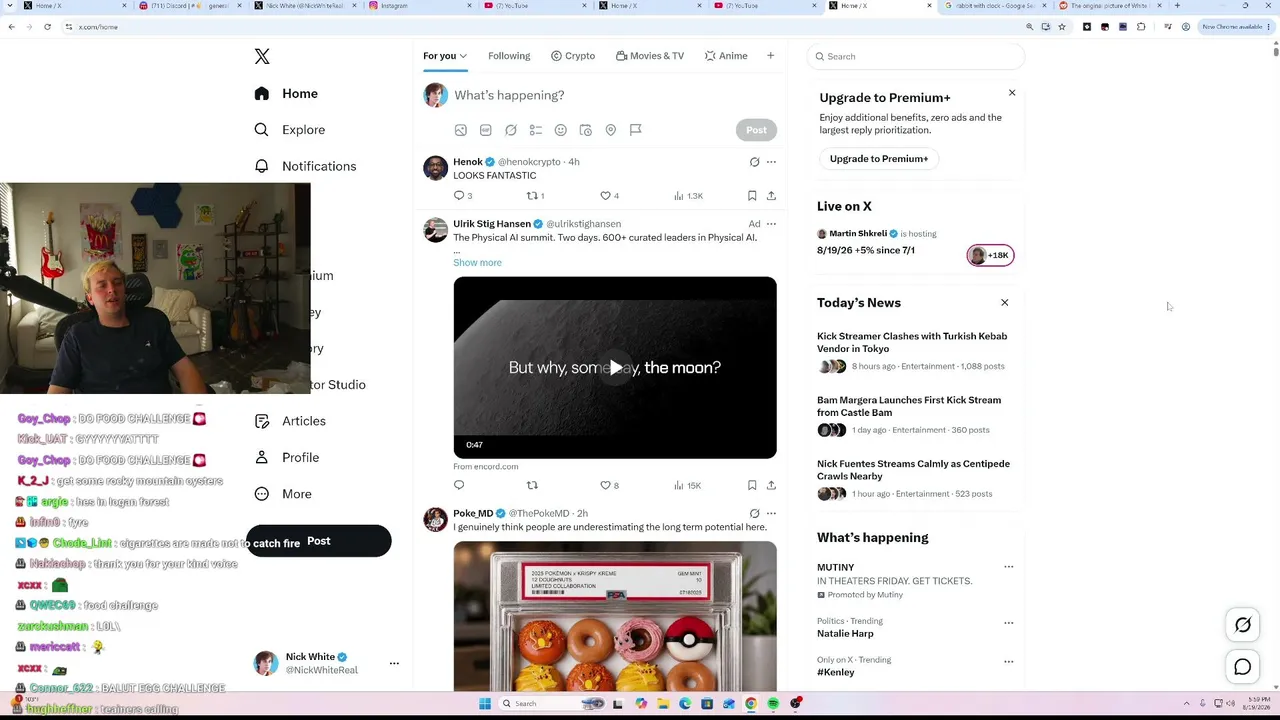Schedule the post with calendar icon

pos(585,130)
